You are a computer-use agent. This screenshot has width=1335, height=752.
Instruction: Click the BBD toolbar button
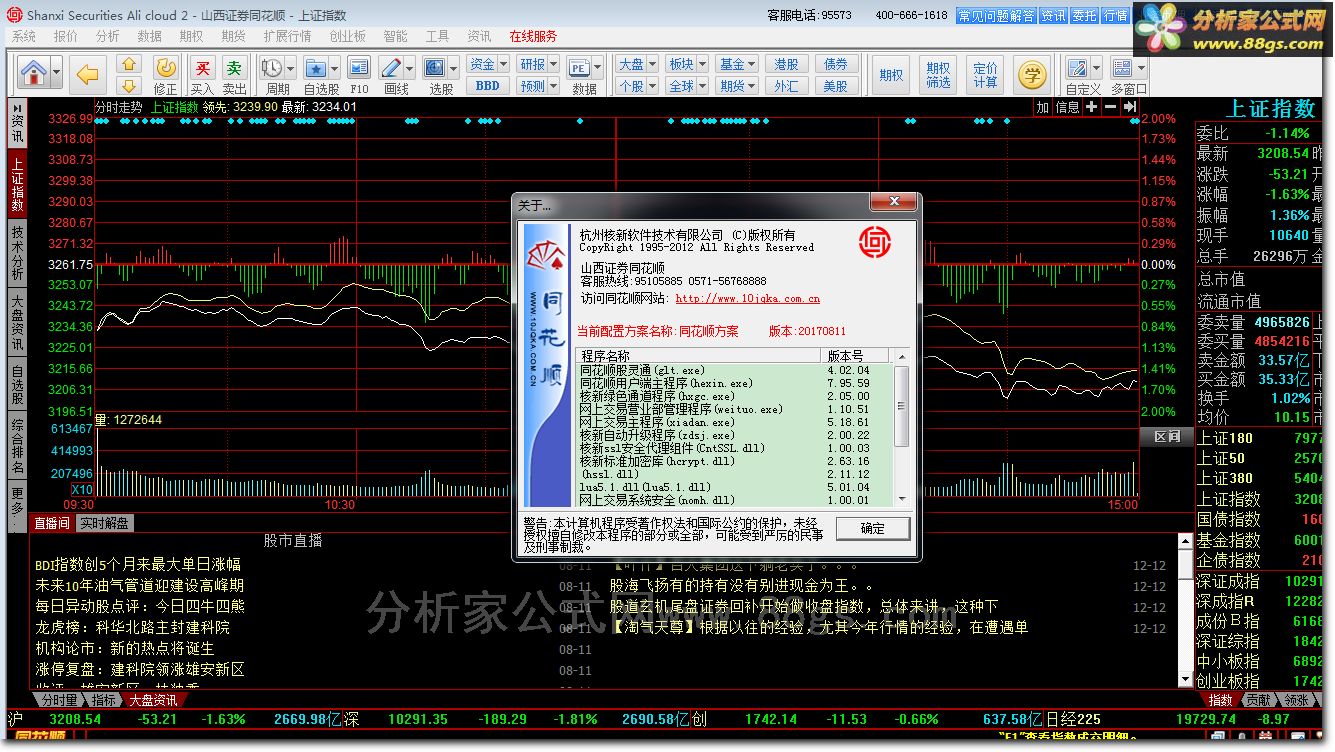pyautogui.click(x=487, y=86)
